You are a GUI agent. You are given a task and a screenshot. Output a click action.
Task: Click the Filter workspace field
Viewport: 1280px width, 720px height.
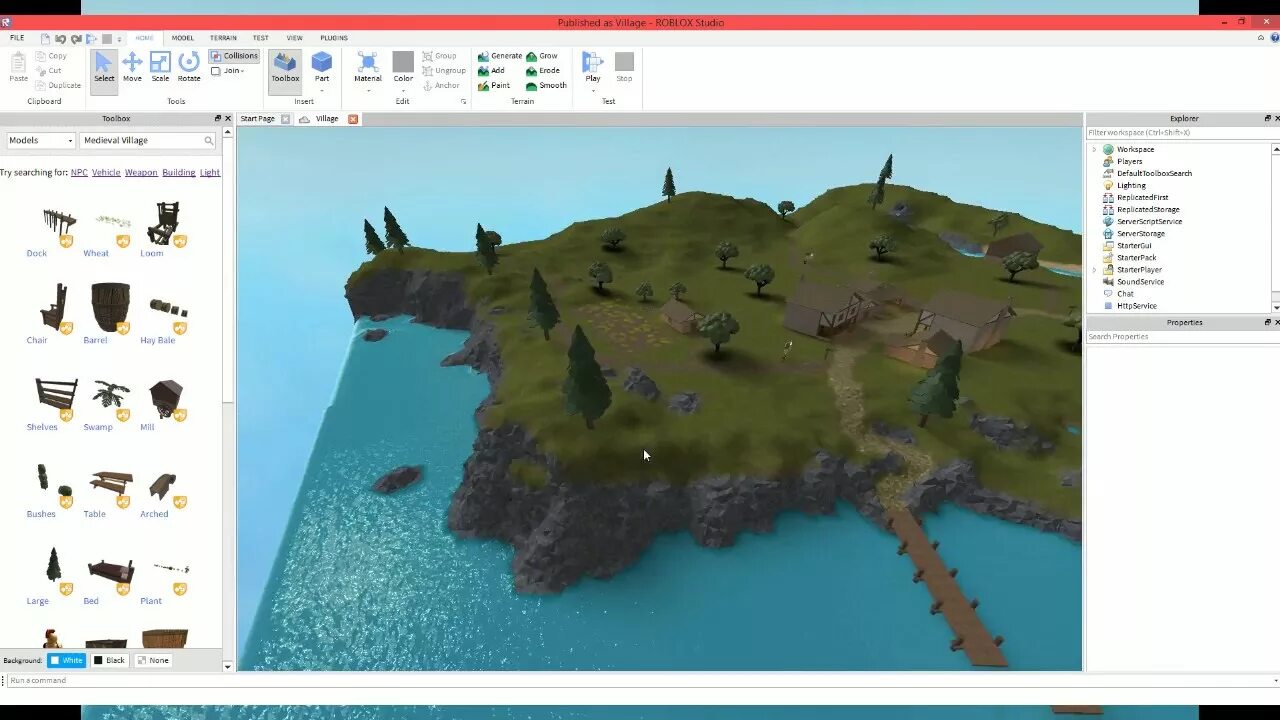(1181, 133)
